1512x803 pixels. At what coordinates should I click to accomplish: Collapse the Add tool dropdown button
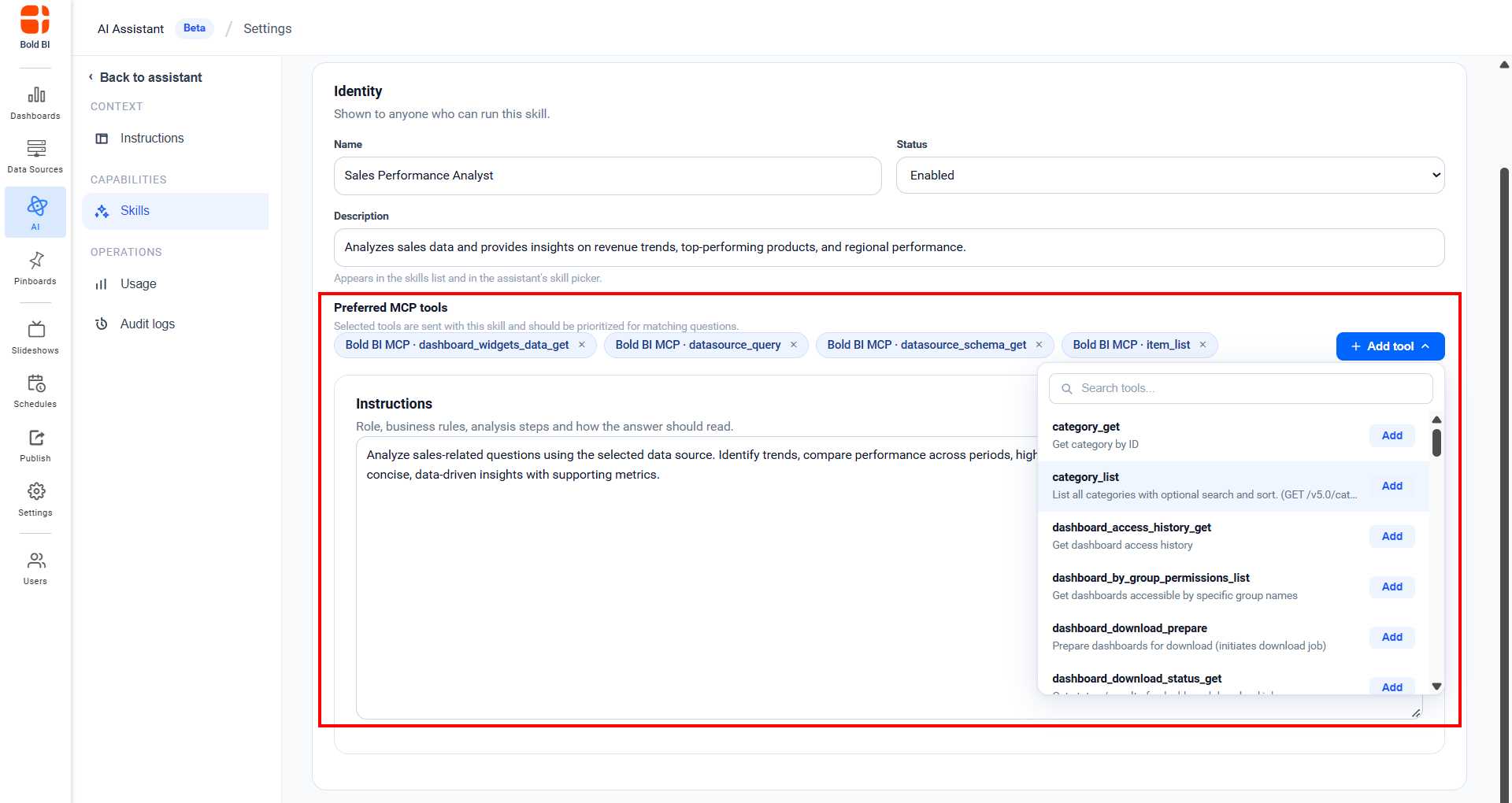pyautogui.click(x=1390, y=346)
